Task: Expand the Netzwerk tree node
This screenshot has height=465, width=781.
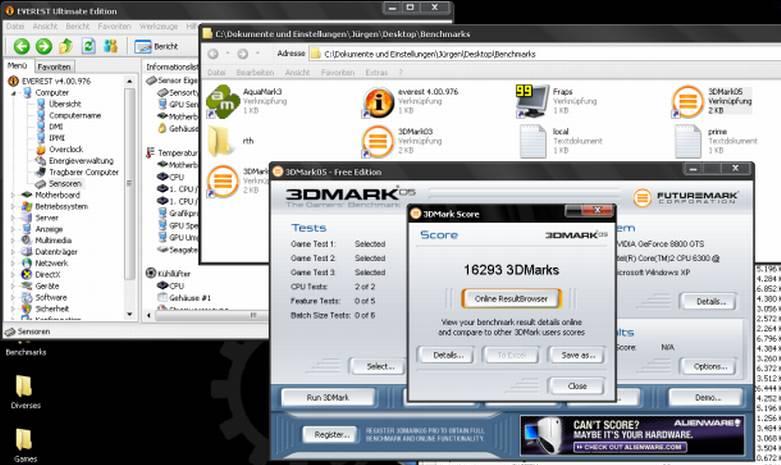Action: (13, 263)
